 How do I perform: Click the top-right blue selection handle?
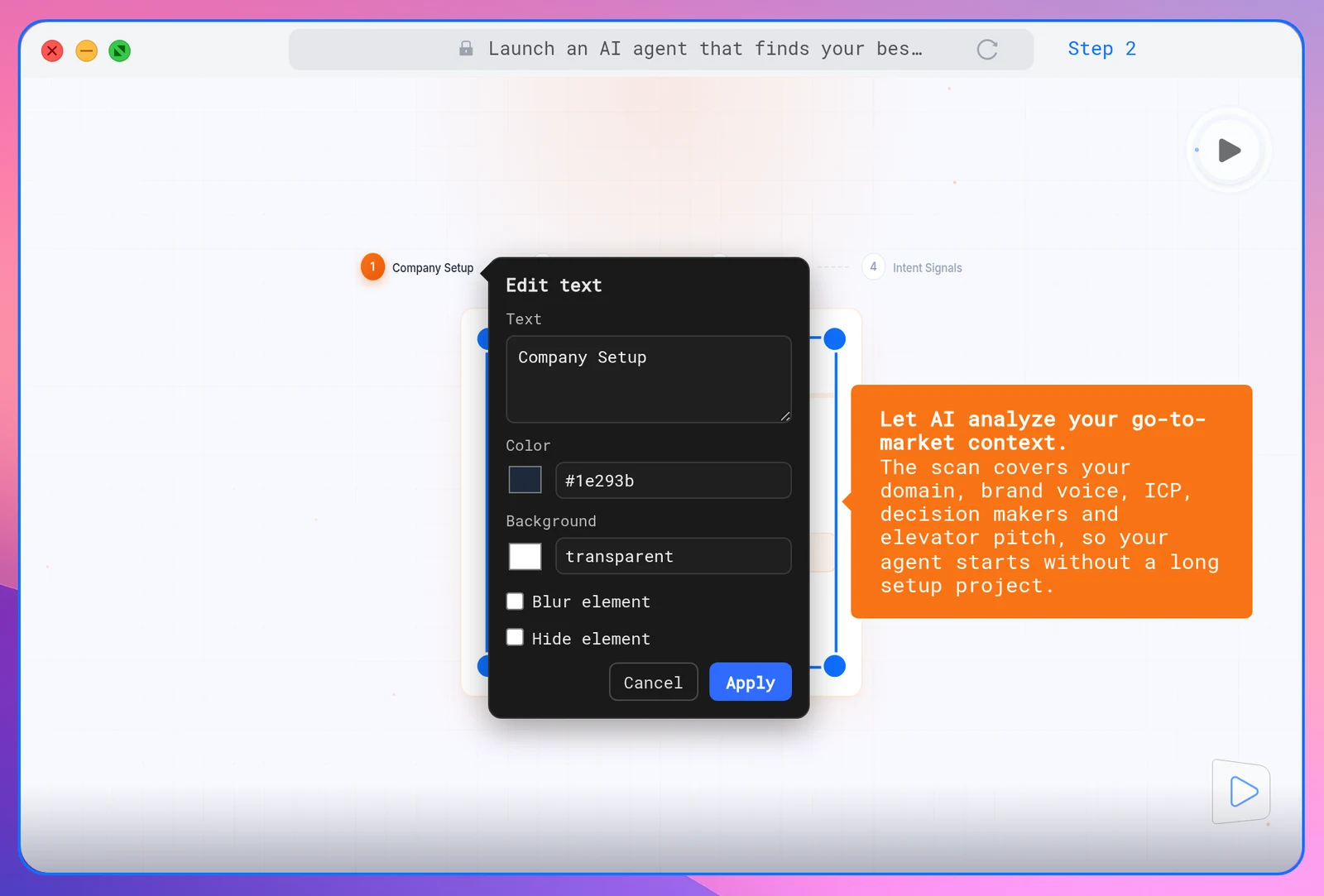coord(835,338)
